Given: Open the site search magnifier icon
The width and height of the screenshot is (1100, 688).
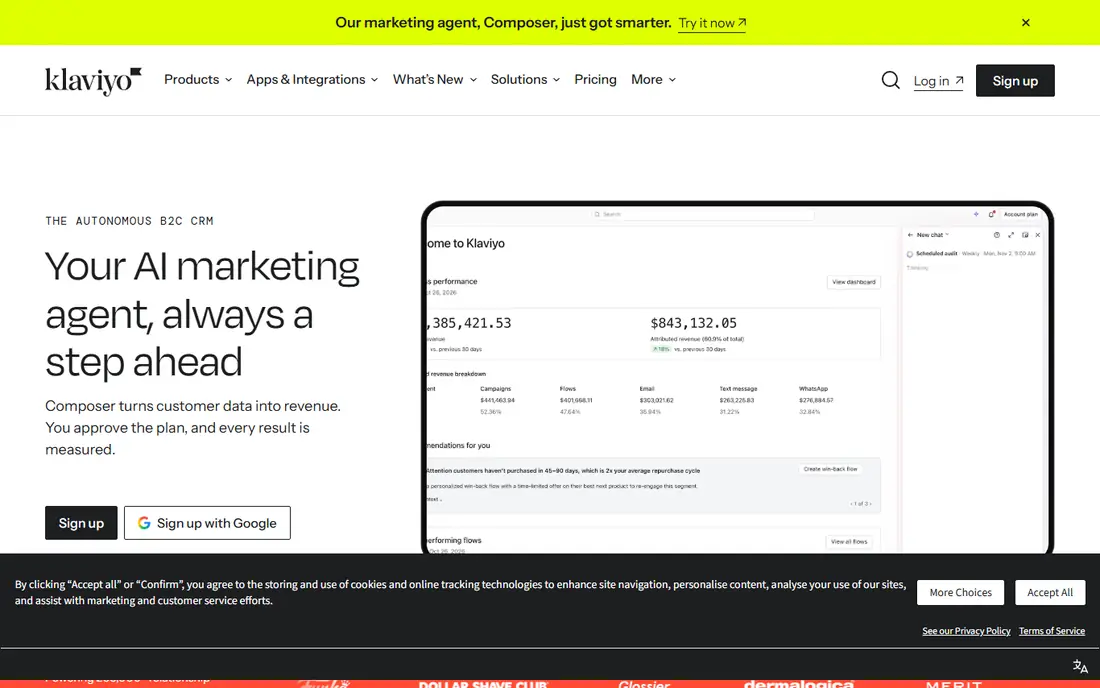Looking at the screenshot, I should [x=890, y=80].
